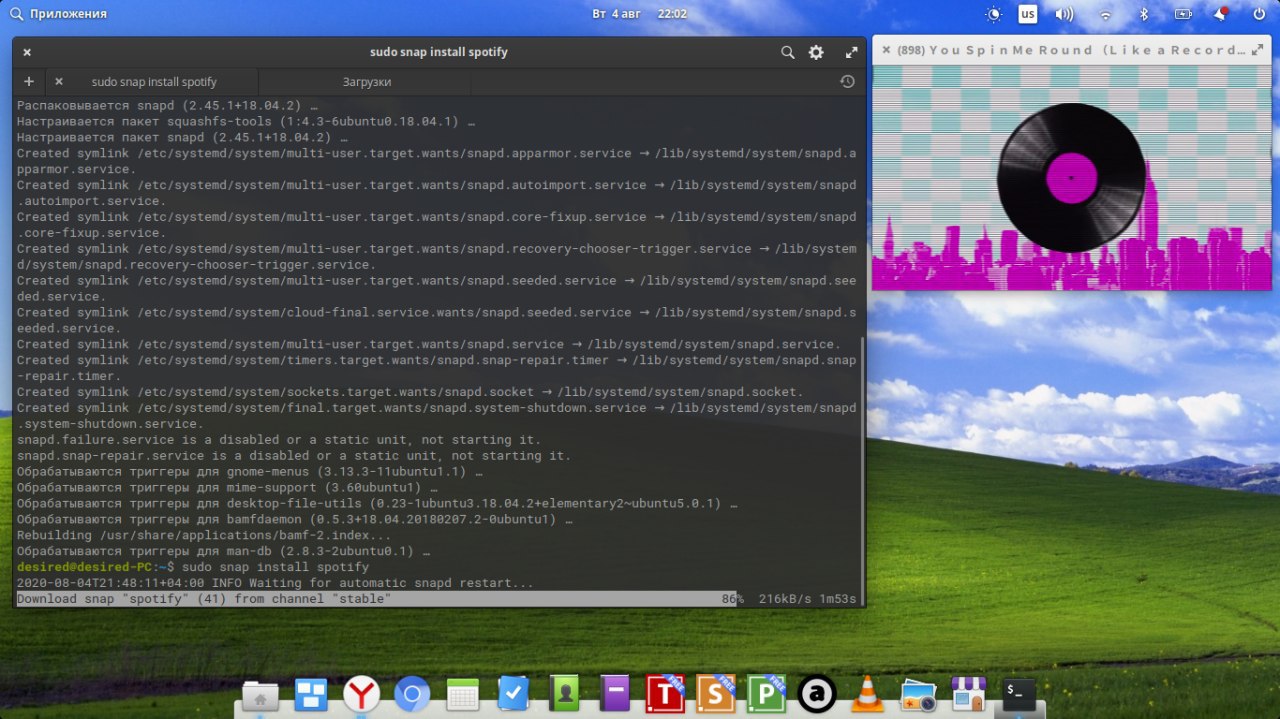Open the date and time indicator

639,14
